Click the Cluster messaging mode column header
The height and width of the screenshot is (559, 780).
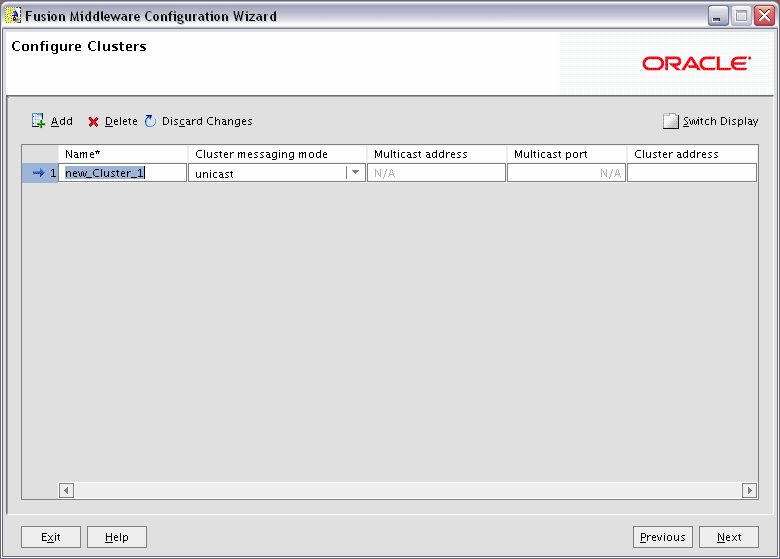277,154
